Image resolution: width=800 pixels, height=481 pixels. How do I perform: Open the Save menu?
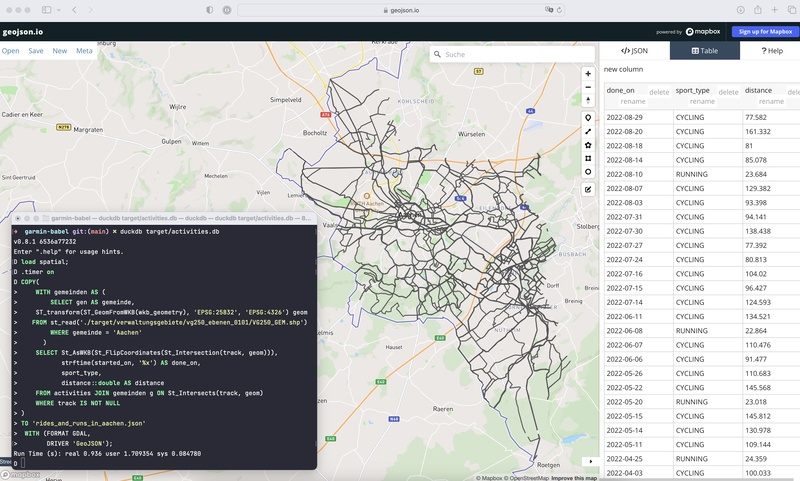36,50
